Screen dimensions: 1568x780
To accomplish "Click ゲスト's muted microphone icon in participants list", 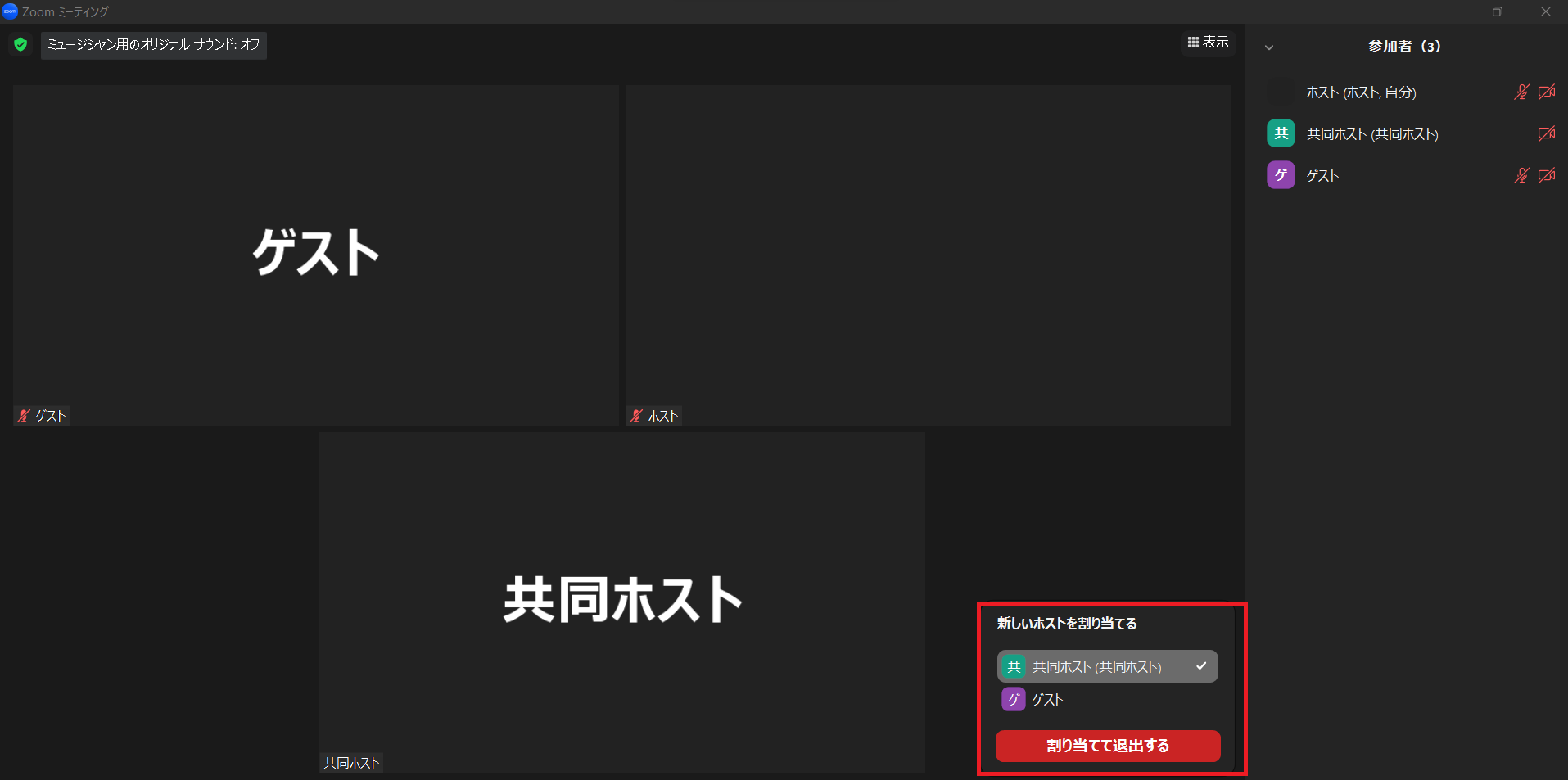I will point(1521,175).
